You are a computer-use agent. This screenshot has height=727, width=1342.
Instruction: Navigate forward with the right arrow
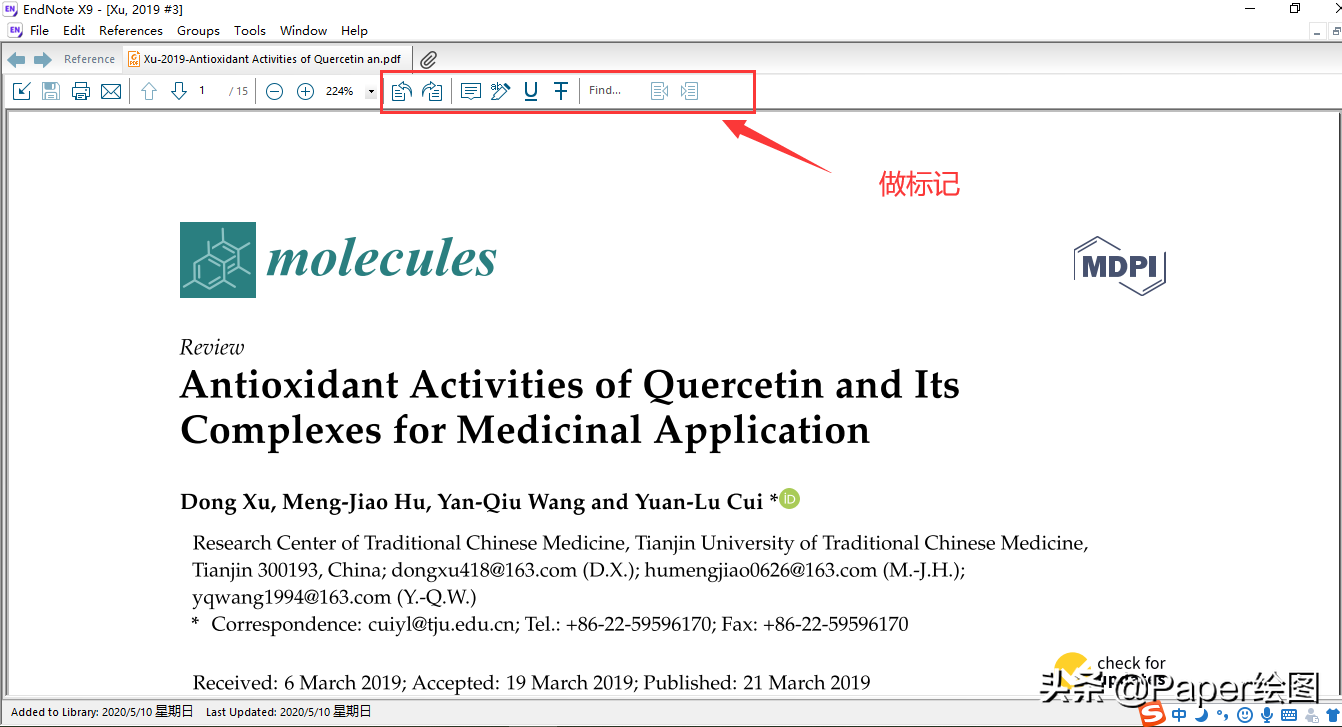tap(43, 60)
